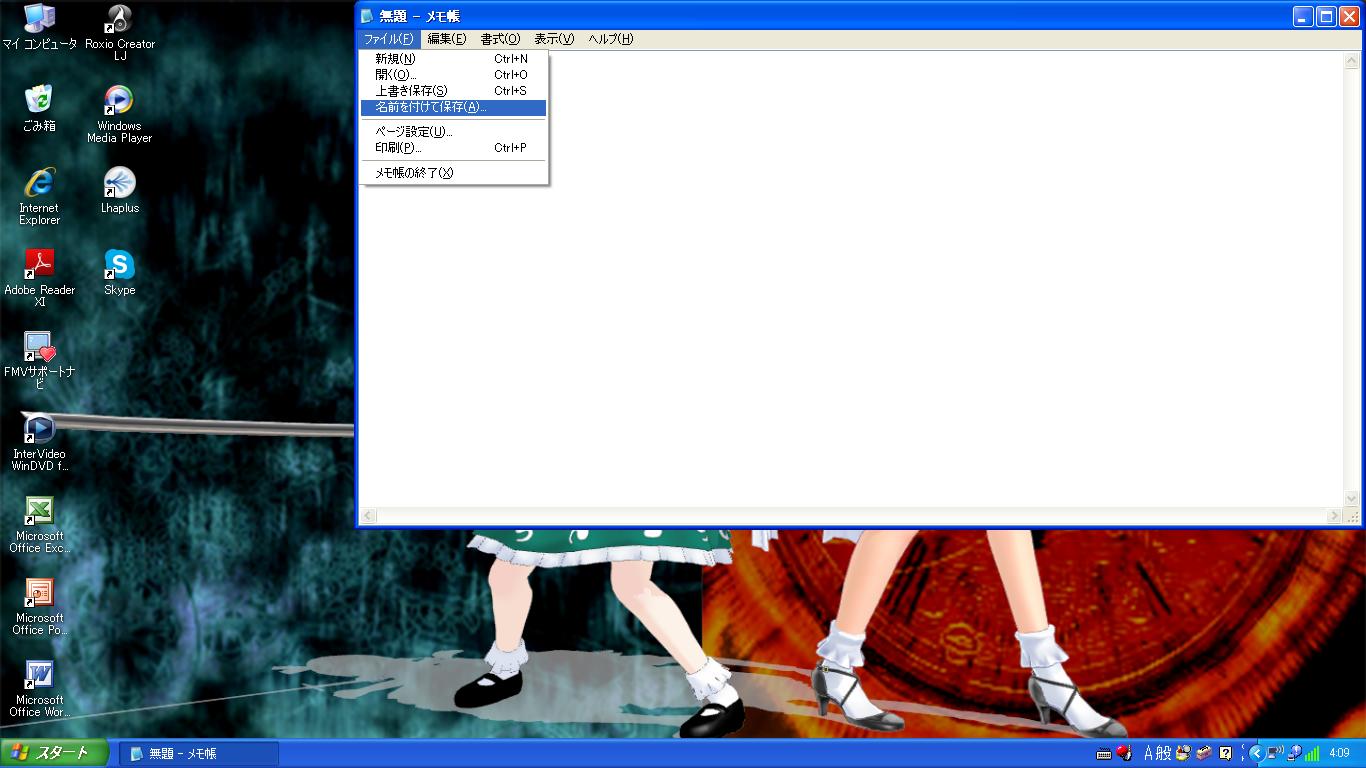Click the taskbar clock showing 4:09
Screen dimensions: 1366x768
(1340, 753)
